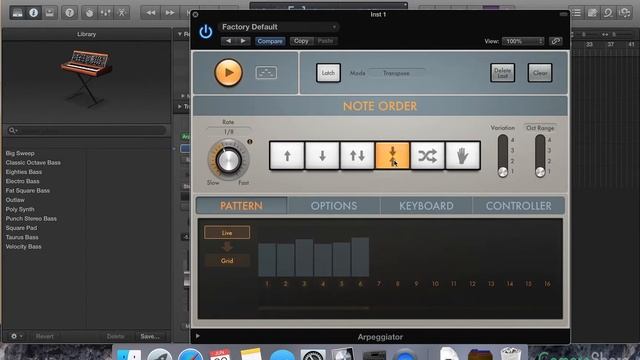
Task: Select Classic Octave Bass patch
Action: (33, 162)
